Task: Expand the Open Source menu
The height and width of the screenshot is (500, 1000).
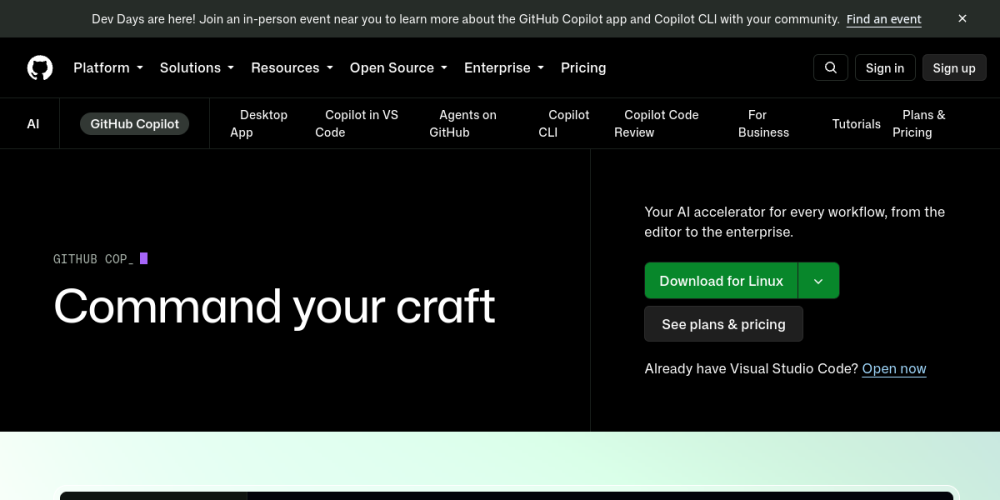Action: [x=398, y=68]
